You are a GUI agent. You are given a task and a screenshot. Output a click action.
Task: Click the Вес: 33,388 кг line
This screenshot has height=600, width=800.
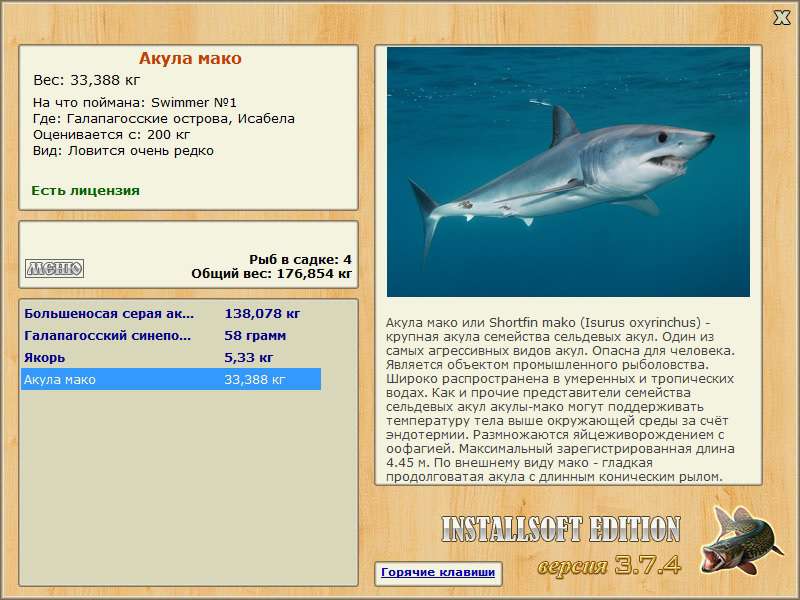[x=86, y=80]
